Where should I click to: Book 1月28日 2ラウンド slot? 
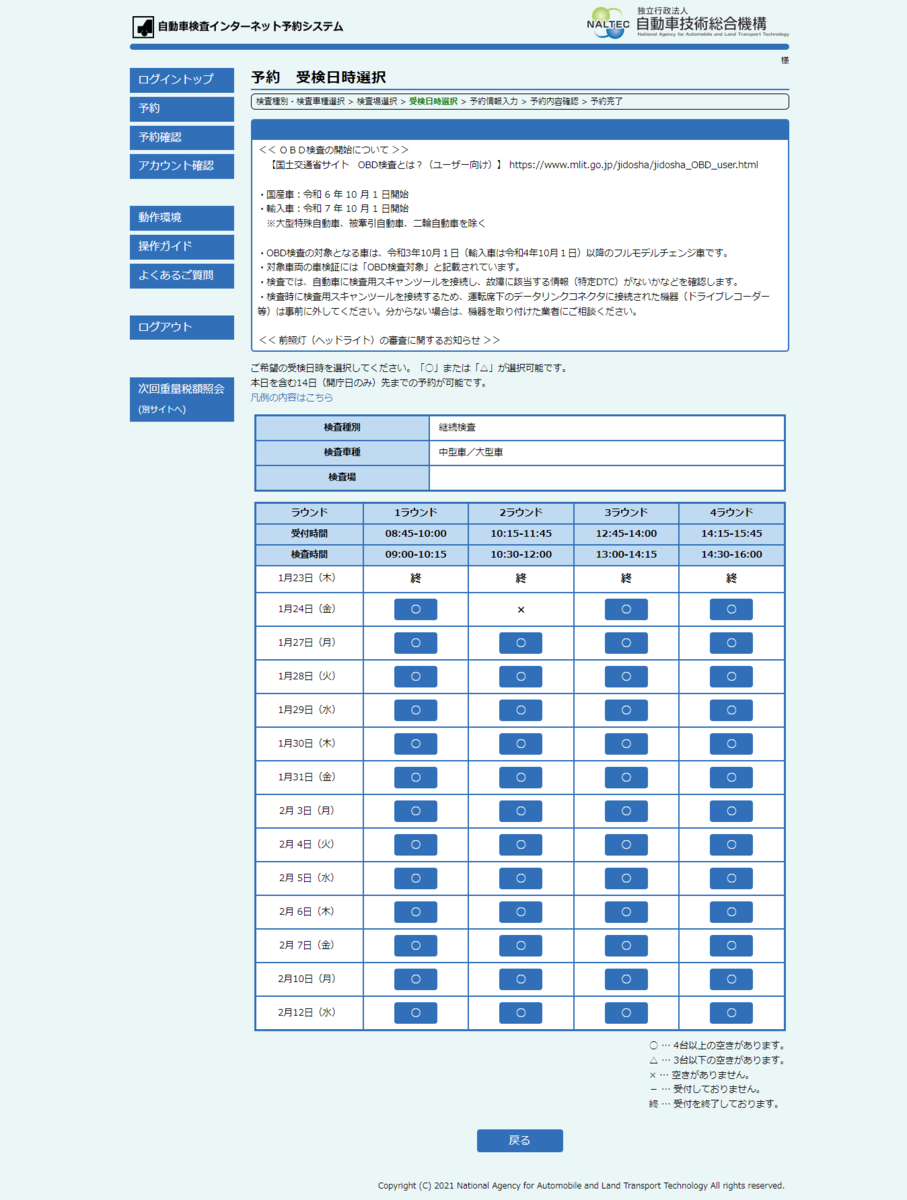coord(521,677)
